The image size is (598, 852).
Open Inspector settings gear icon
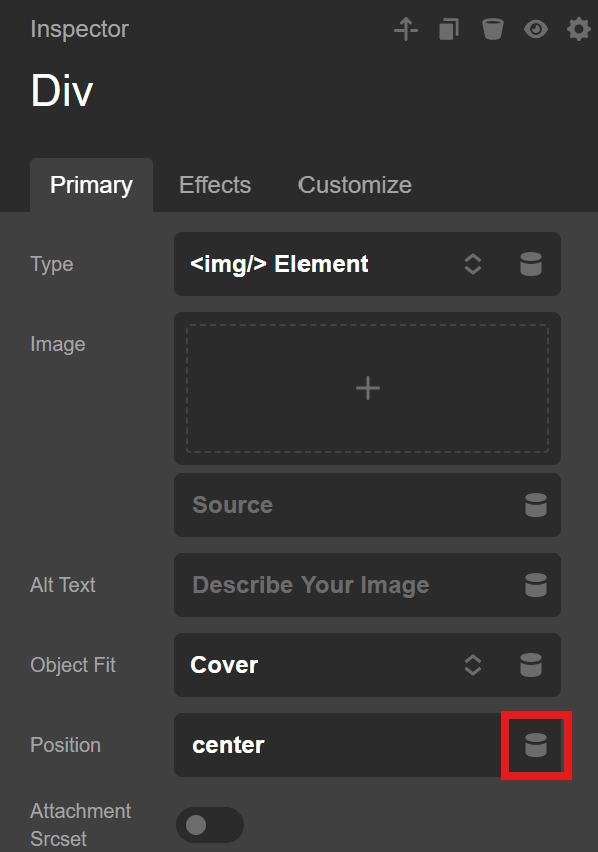pyautogui.click(x=578, y=29)
